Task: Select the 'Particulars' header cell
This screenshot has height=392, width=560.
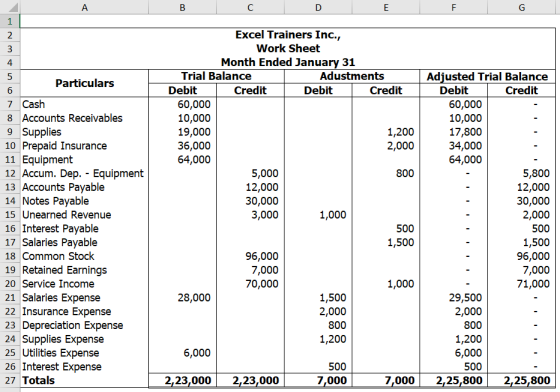Action: click(x=84, y=83)
